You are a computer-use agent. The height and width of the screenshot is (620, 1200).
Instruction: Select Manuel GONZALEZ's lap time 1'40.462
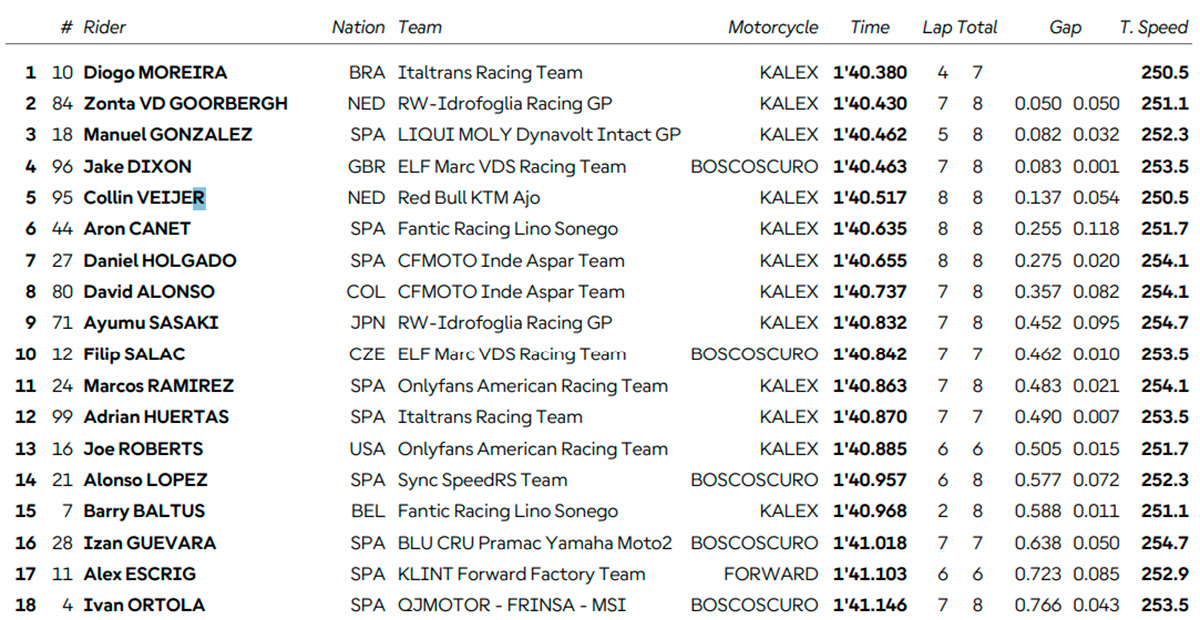tap(869, 135)
